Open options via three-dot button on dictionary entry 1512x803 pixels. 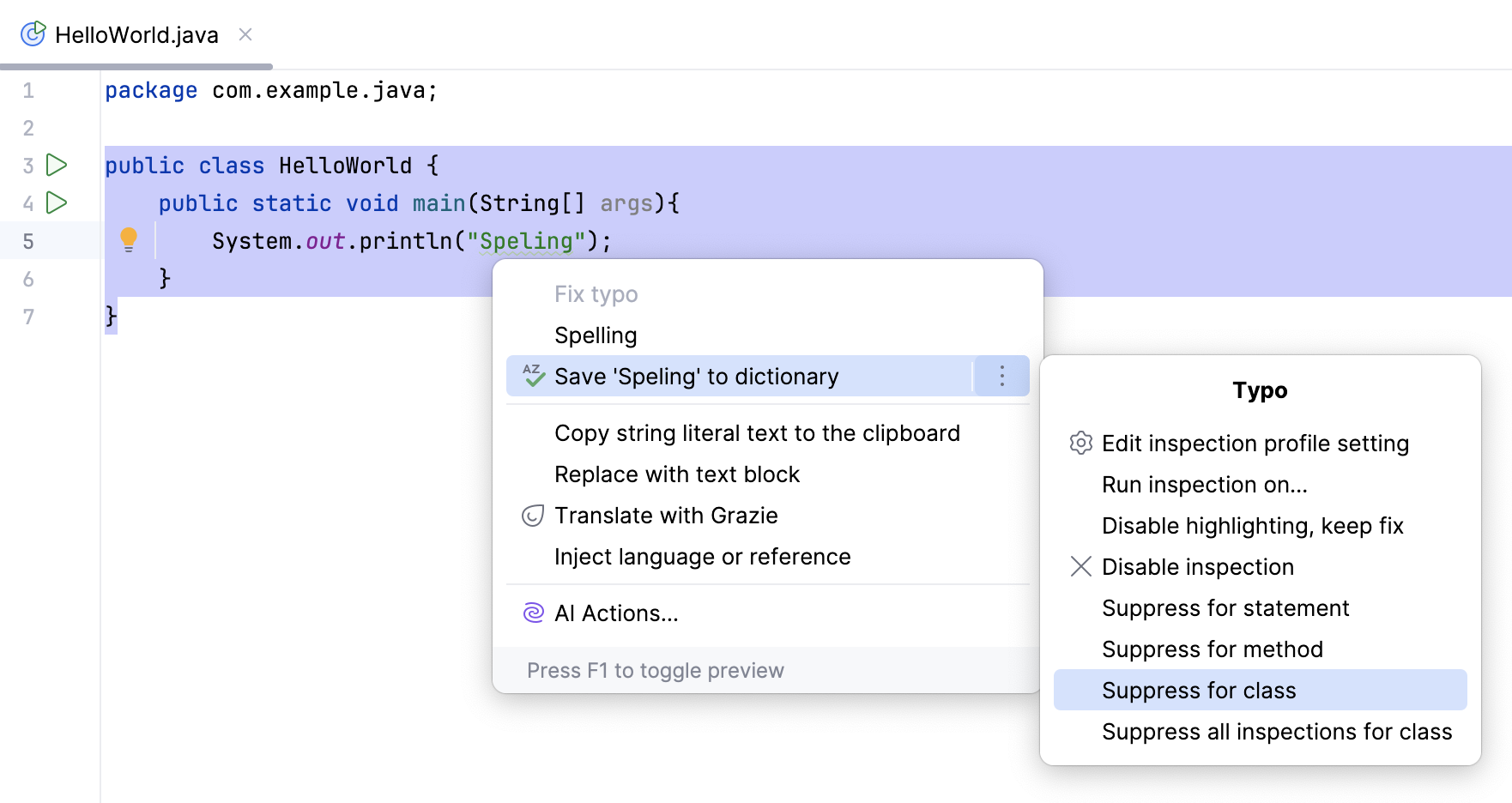click(x=1001, y=376)
